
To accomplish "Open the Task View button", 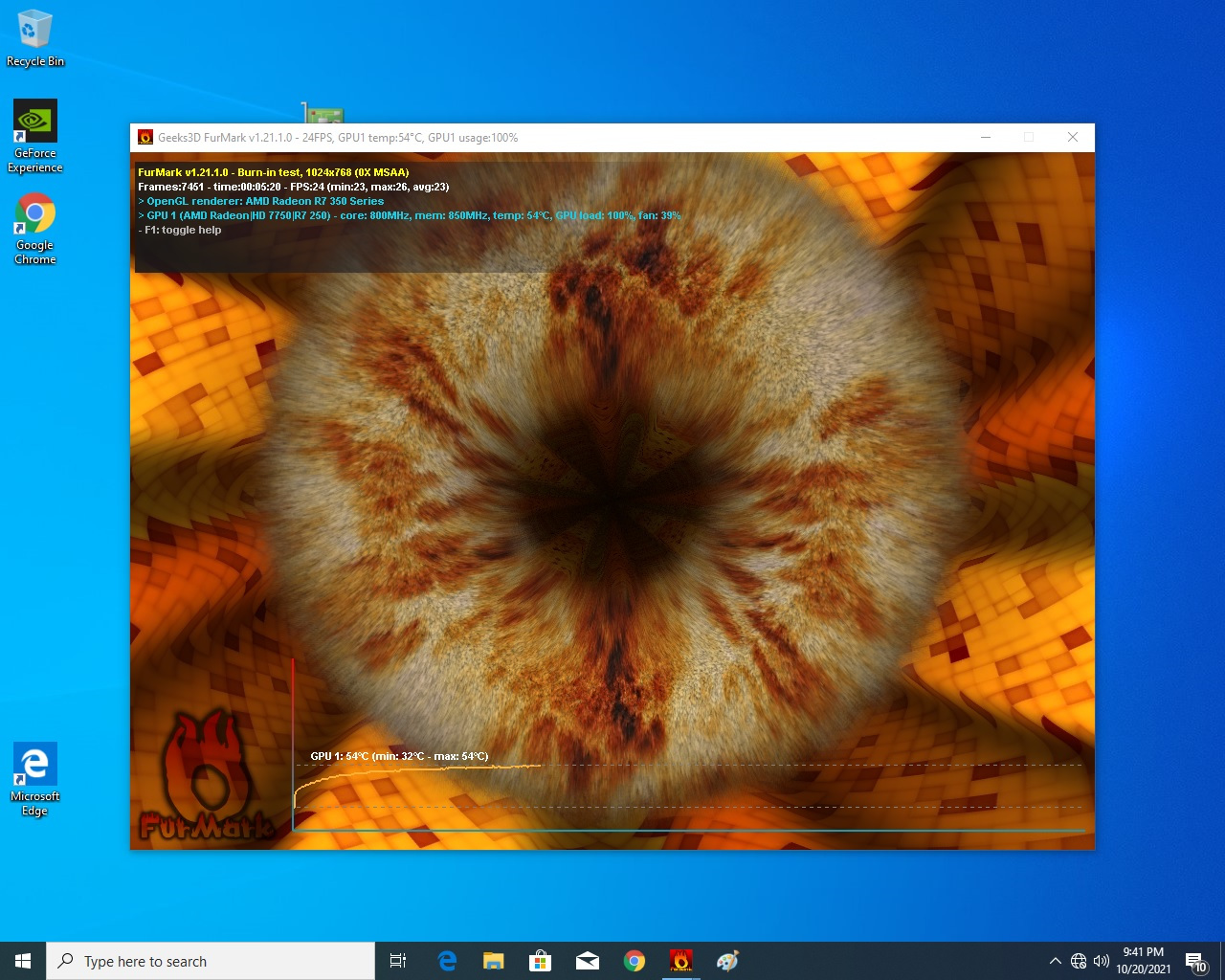I will [398, 961].
